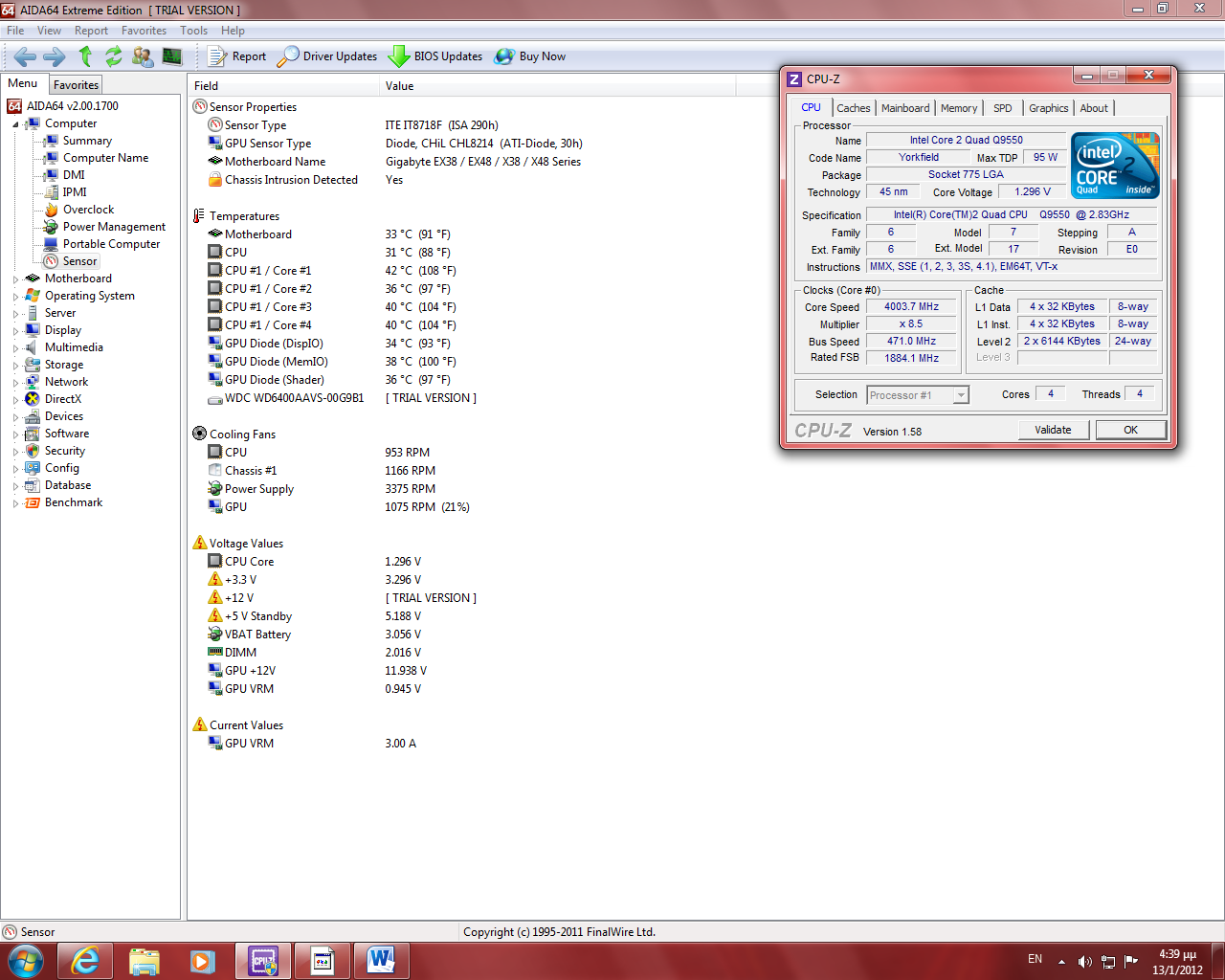Image resolution: width=1225 pixels, height=980 pixels.
Task: Switch to Caches tab in CPU-Z
Action: pos(853,108)
